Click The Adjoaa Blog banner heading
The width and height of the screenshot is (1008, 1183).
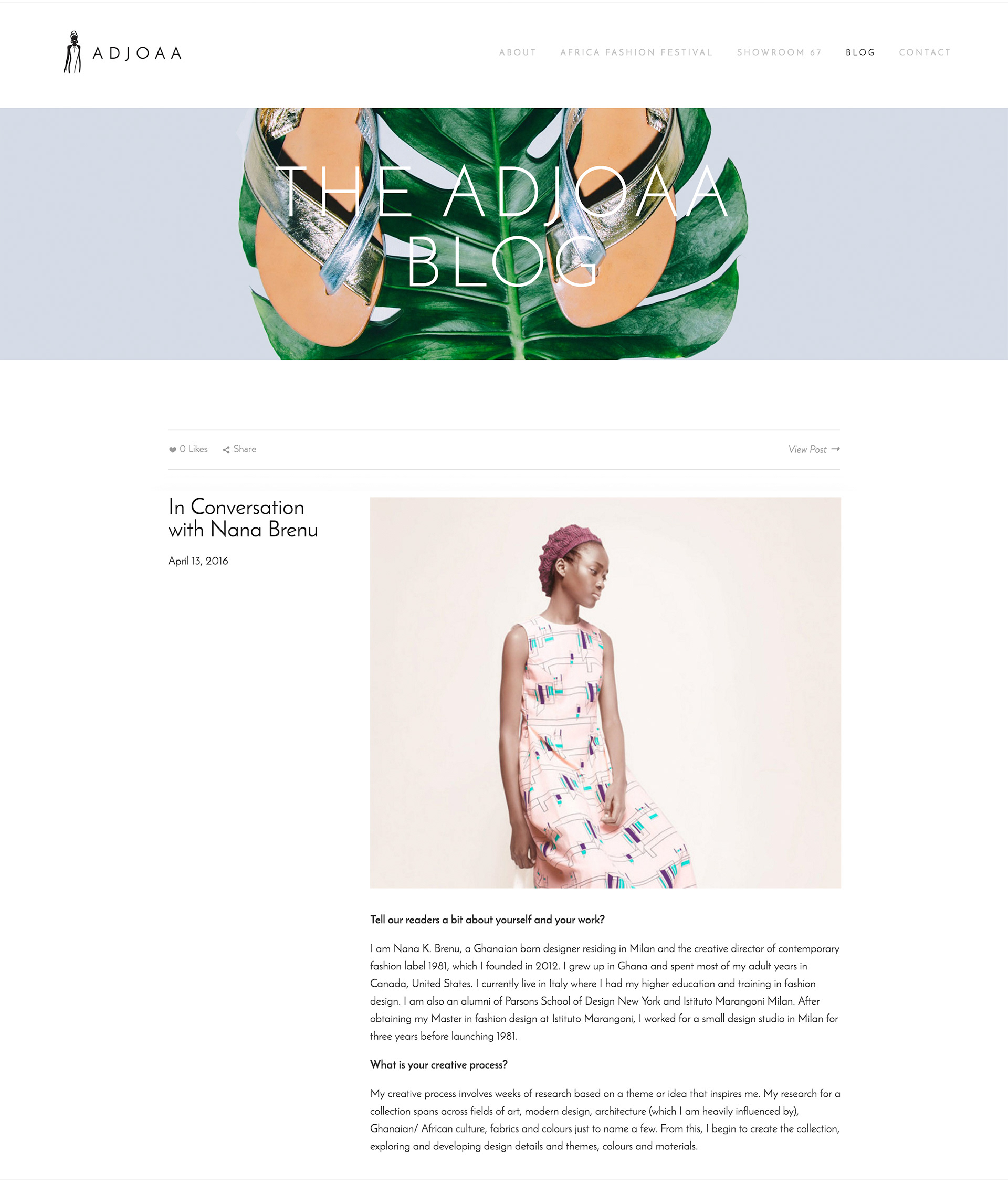502,226
